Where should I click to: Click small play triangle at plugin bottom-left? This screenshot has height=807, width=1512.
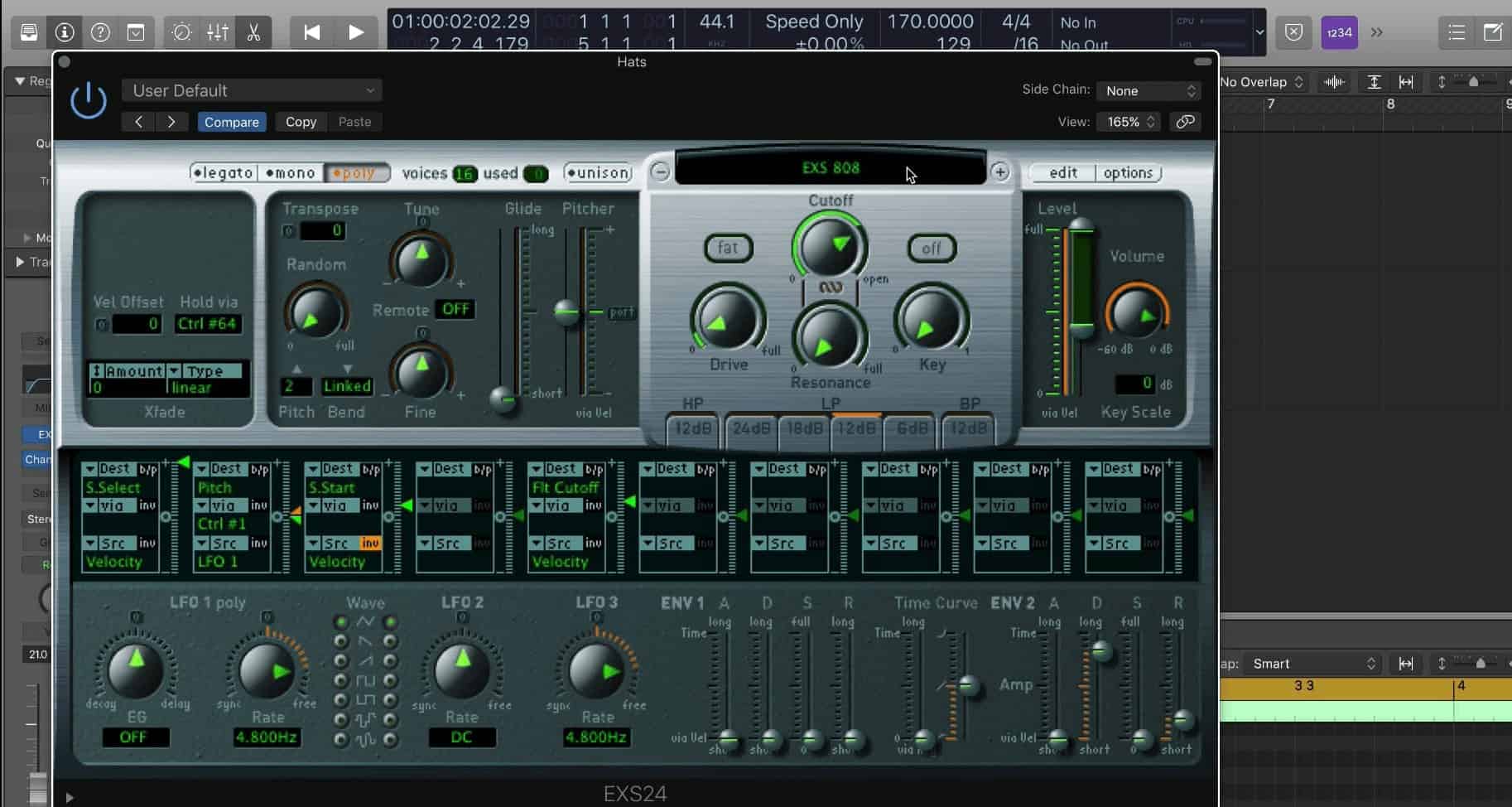click(70, 798)
